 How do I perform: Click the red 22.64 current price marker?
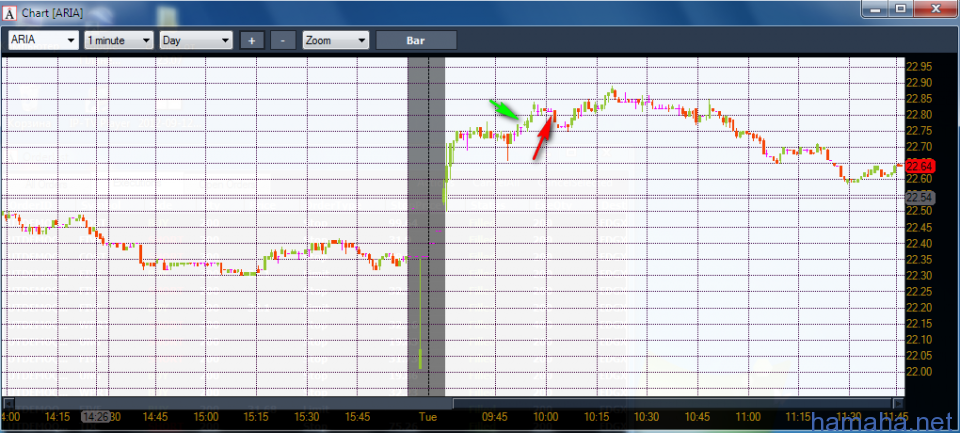click(x=920, y=166)
